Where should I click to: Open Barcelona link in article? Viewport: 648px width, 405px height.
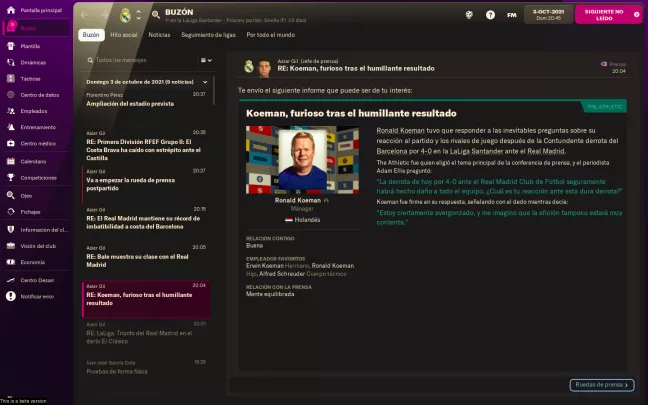tap(391, 151)
